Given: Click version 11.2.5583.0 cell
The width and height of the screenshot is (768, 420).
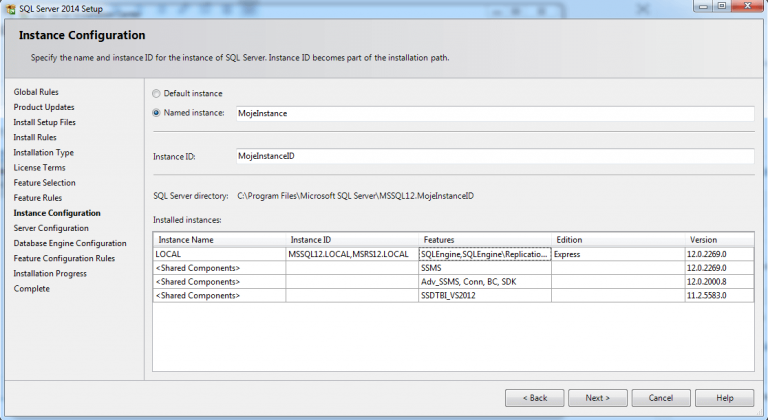Looking at the screenshot, I should 720,296.
